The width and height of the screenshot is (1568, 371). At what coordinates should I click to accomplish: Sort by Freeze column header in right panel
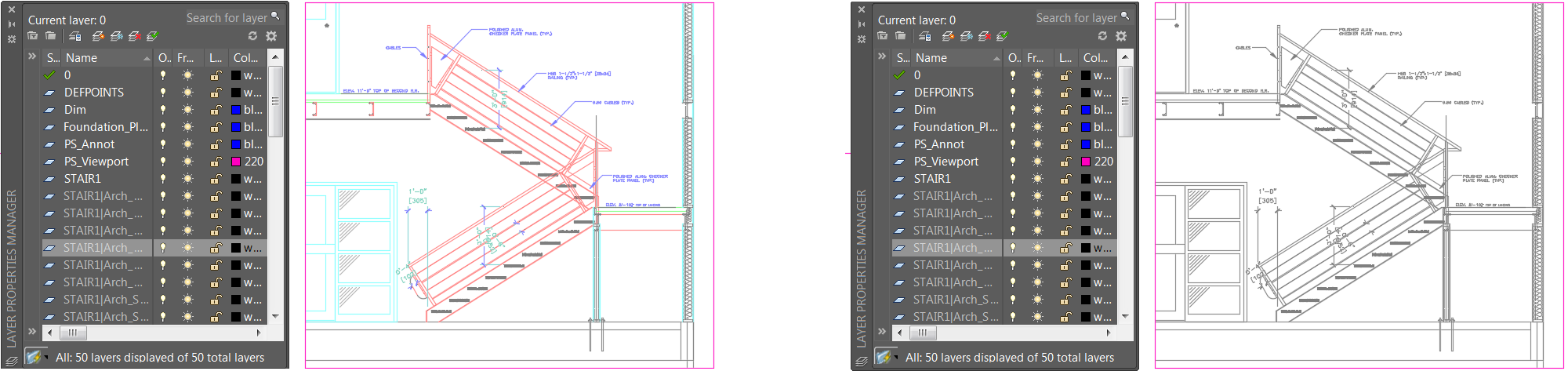tap(1036, 58)
